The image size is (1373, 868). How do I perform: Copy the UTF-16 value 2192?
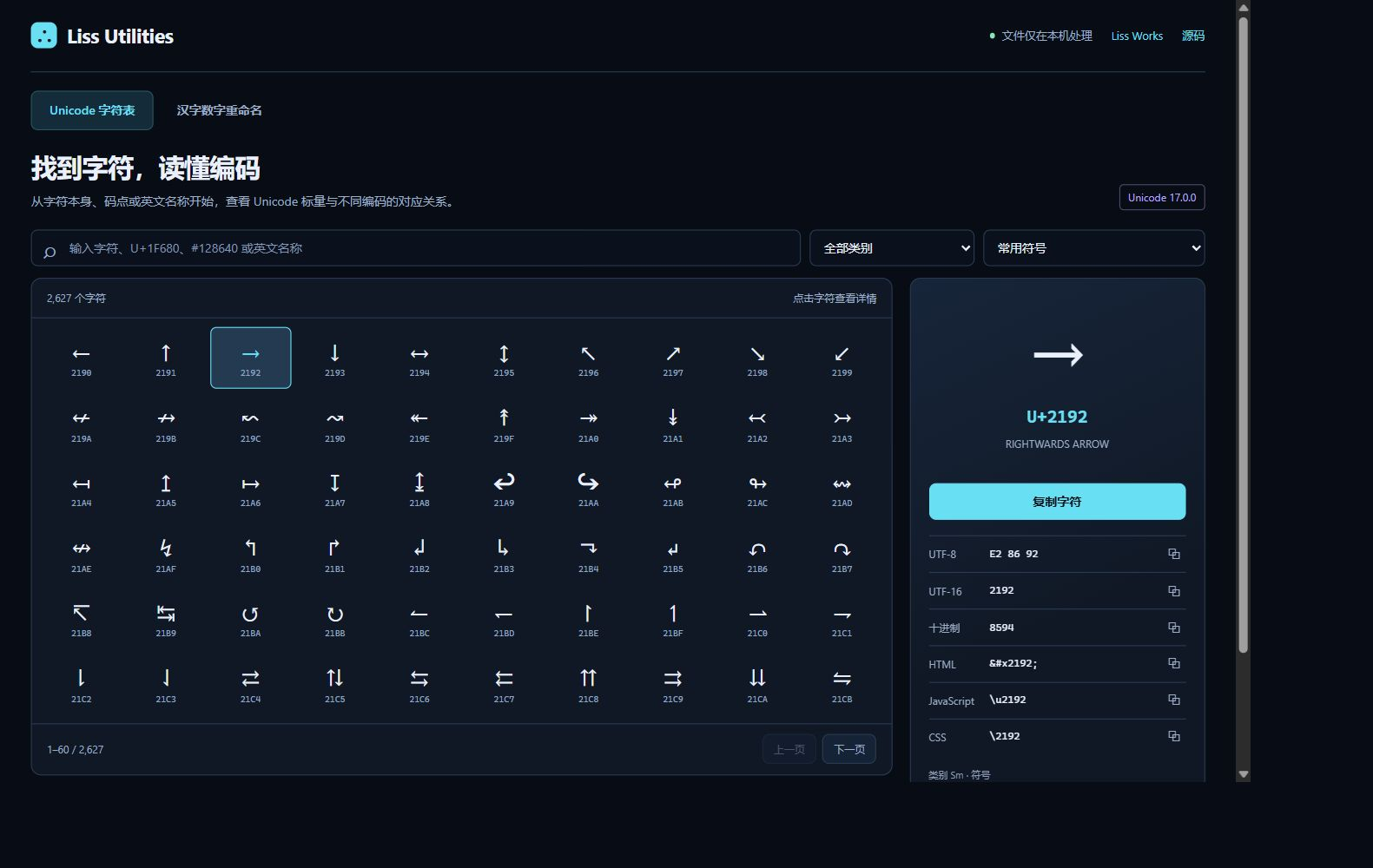click(1173, 591)
